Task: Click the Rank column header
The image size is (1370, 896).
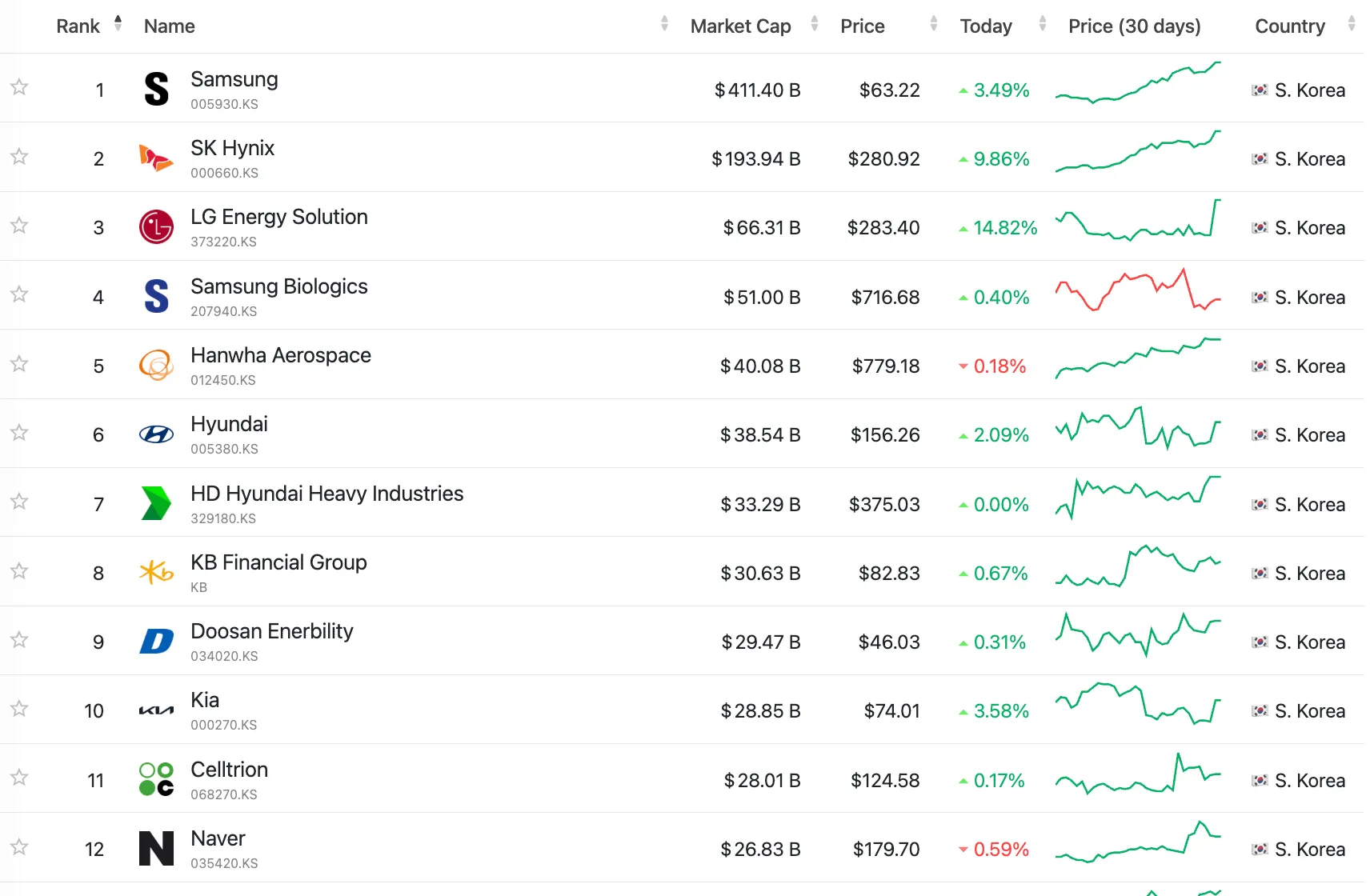Action: coord(78,26)
